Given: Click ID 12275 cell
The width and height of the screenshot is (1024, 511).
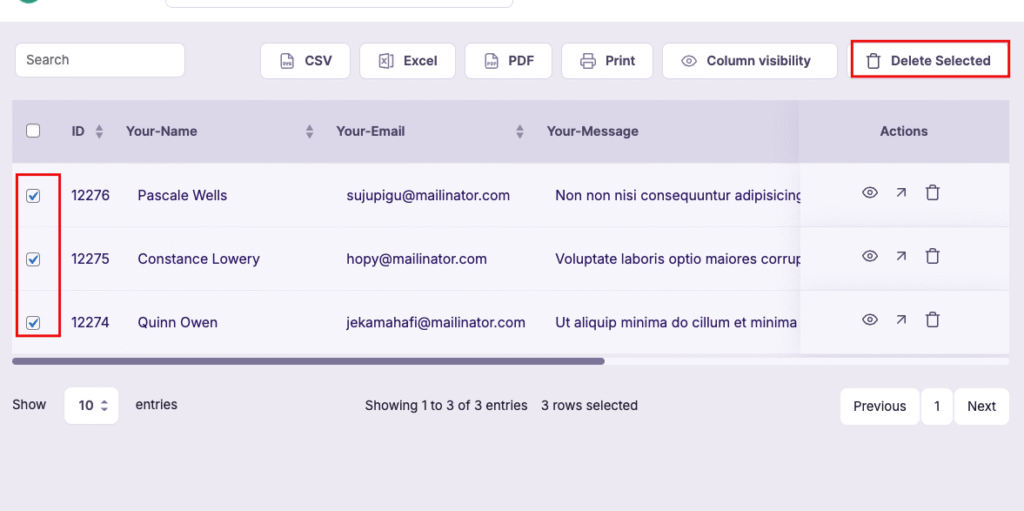Looking at the screenshot, I should 90,259.
